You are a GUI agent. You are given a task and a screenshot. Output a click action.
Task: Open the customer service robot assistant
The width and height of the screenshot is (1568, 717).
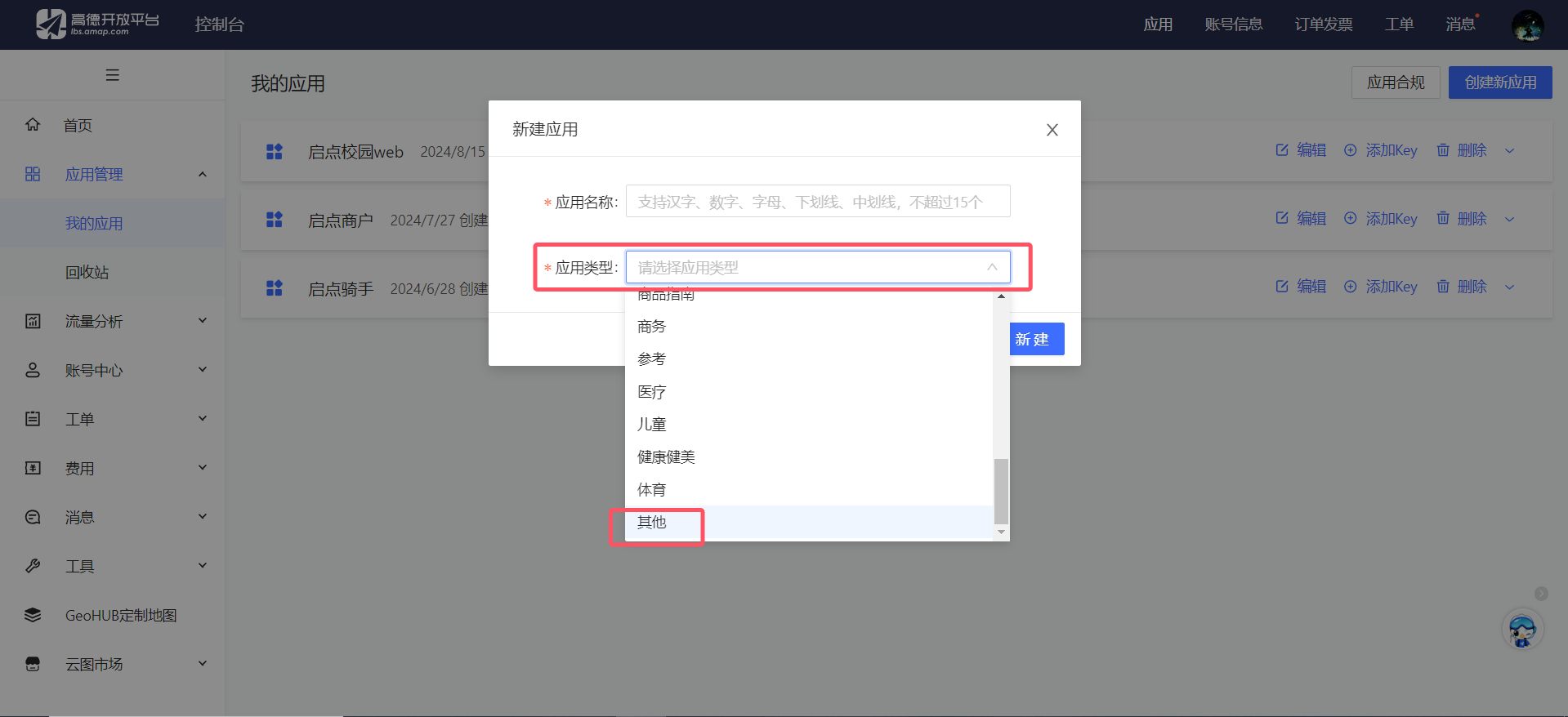(x=1521, y=630)
